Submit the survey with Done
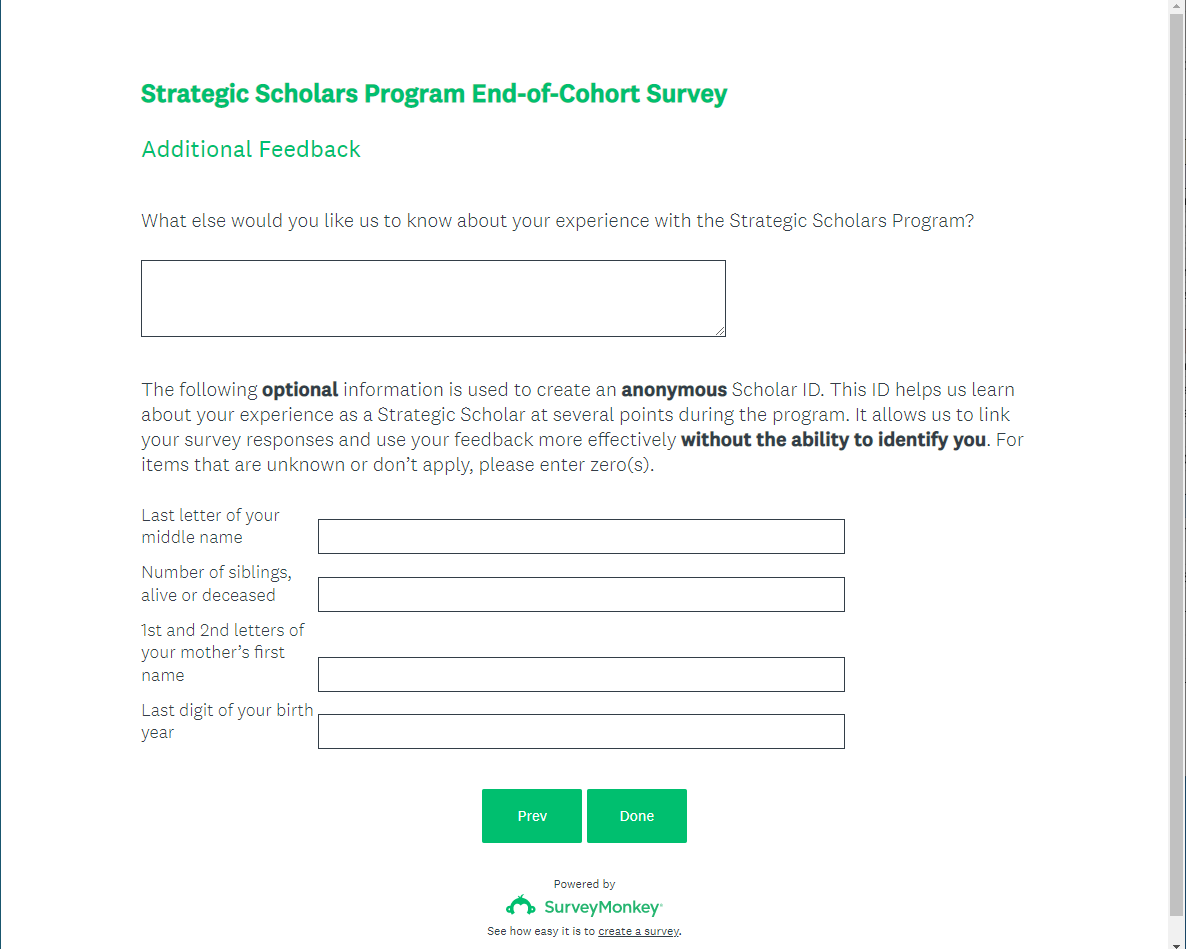Screen dimensions: 1186x949 point(636,816)
